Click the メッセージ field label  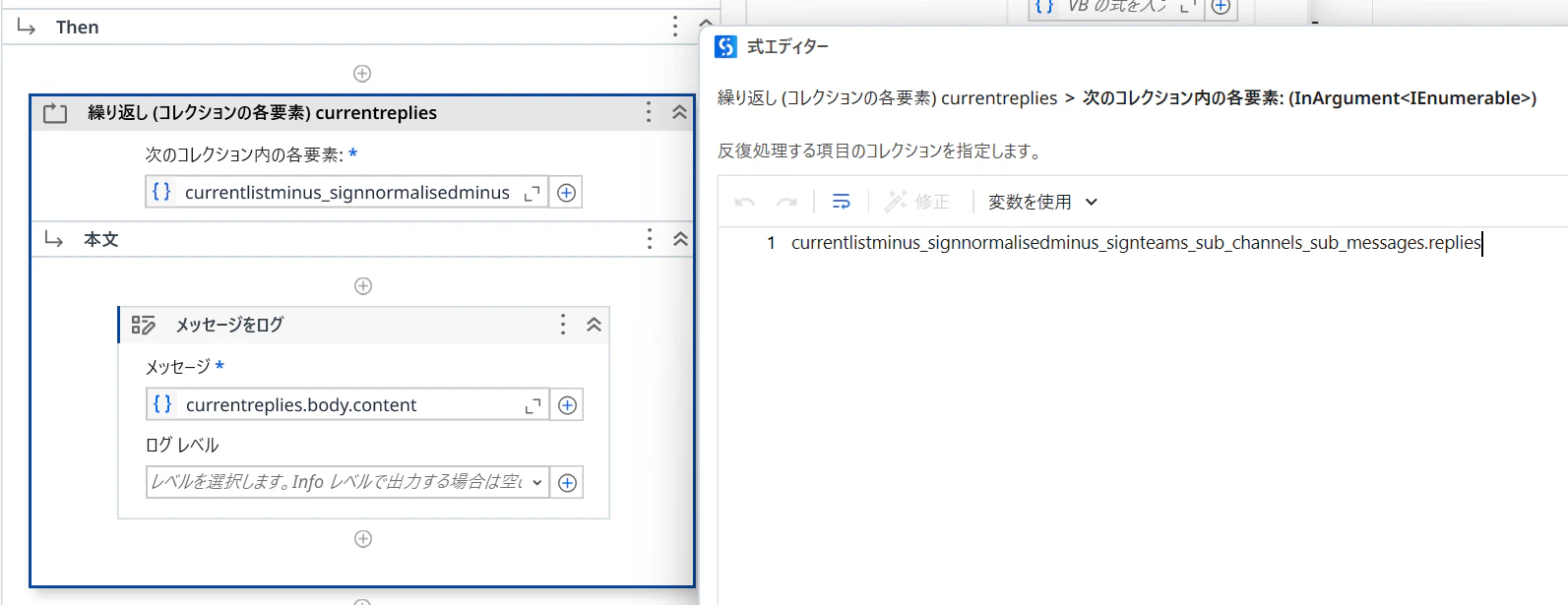click(x=178, y=367)
